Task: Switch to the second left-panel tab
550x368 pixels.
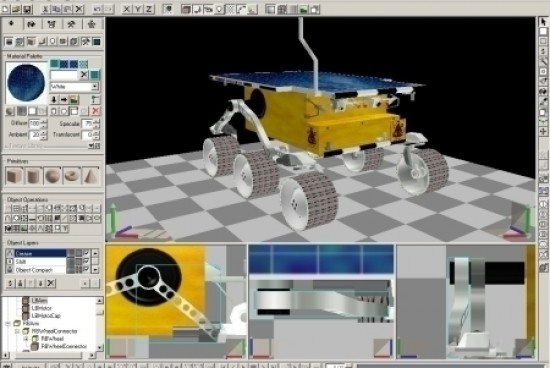Action: point(32,24)
